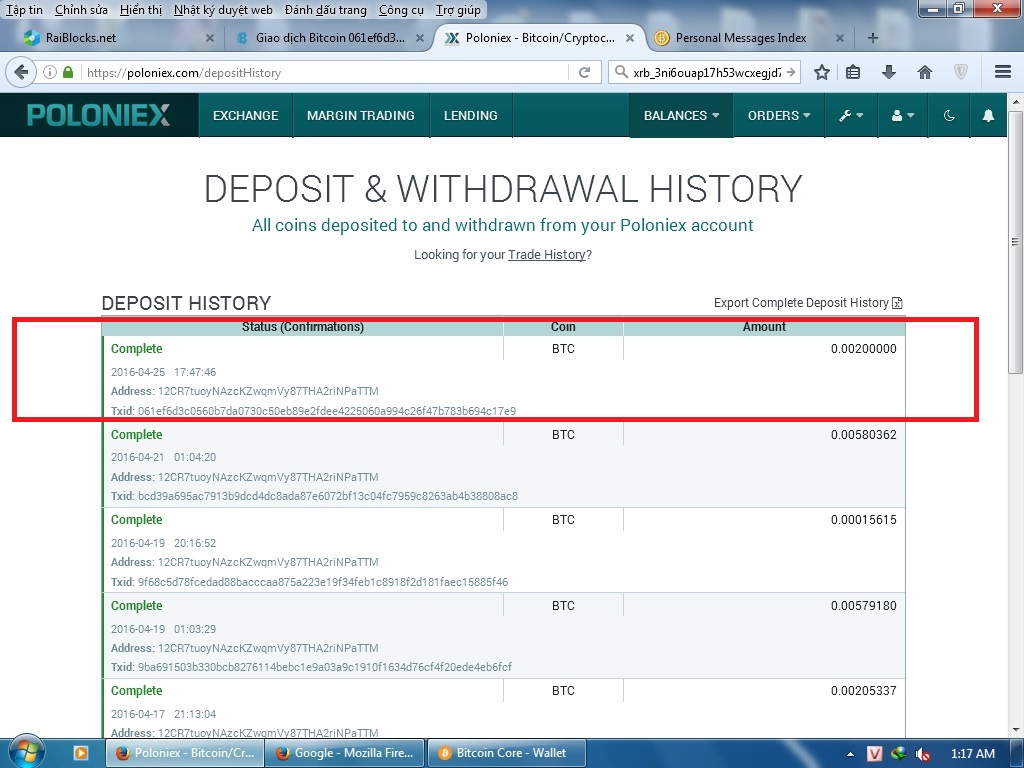Toggle Poloniex night mode moon icon

point(950,116)
